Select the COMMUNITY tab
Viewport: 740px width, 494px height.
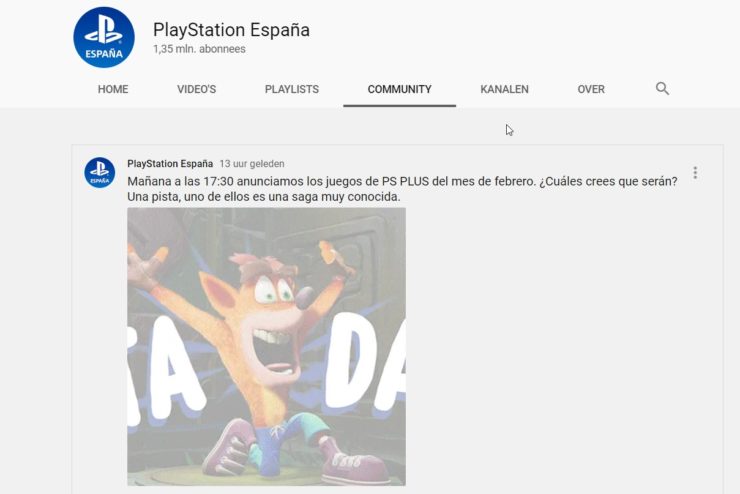(399, 89)
